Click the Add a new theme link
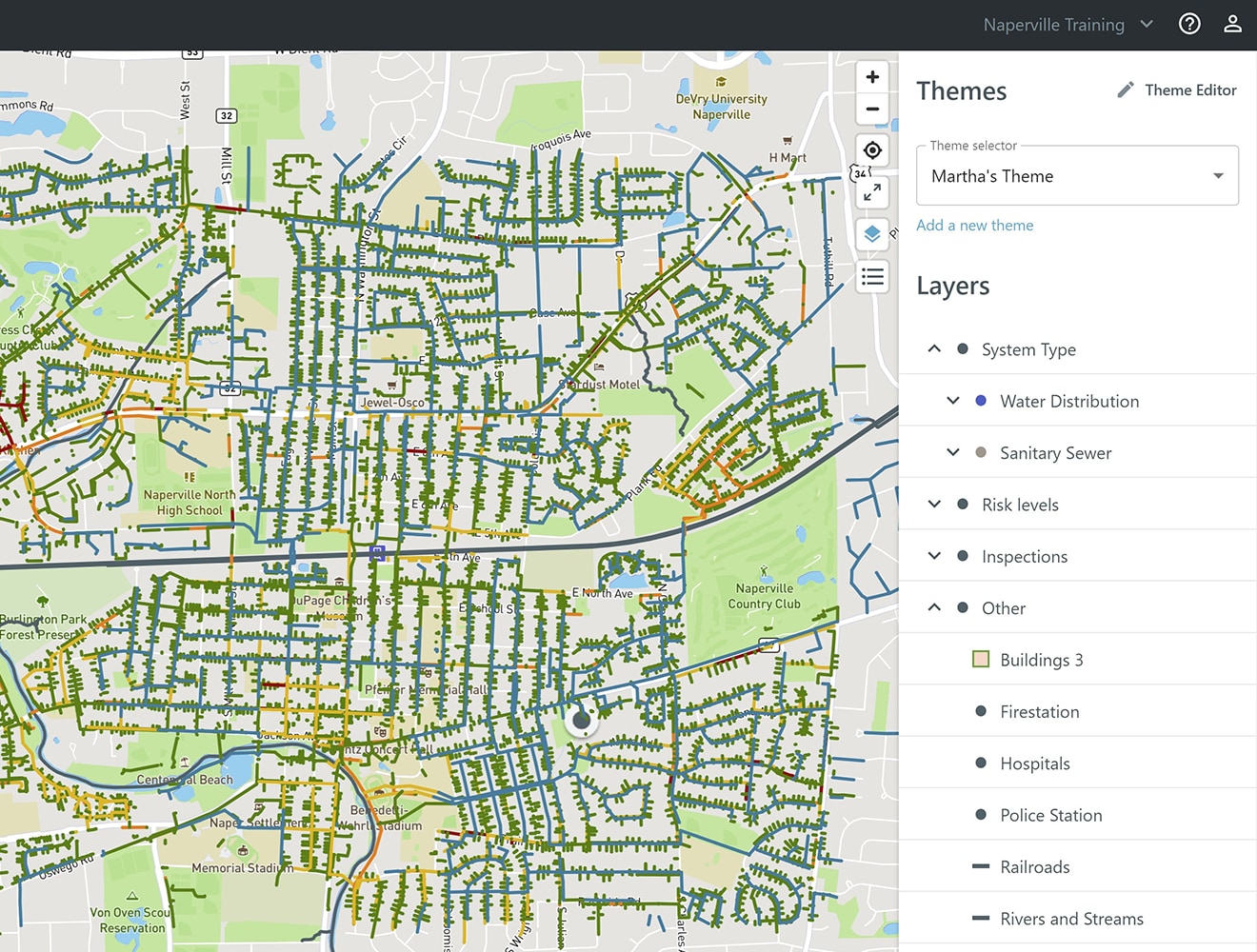1257x952 pixels. [974, 226]
